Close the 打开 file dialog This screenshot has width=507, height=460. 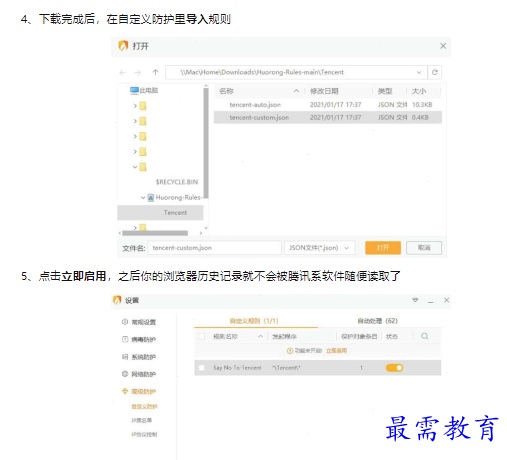(443, 46)
